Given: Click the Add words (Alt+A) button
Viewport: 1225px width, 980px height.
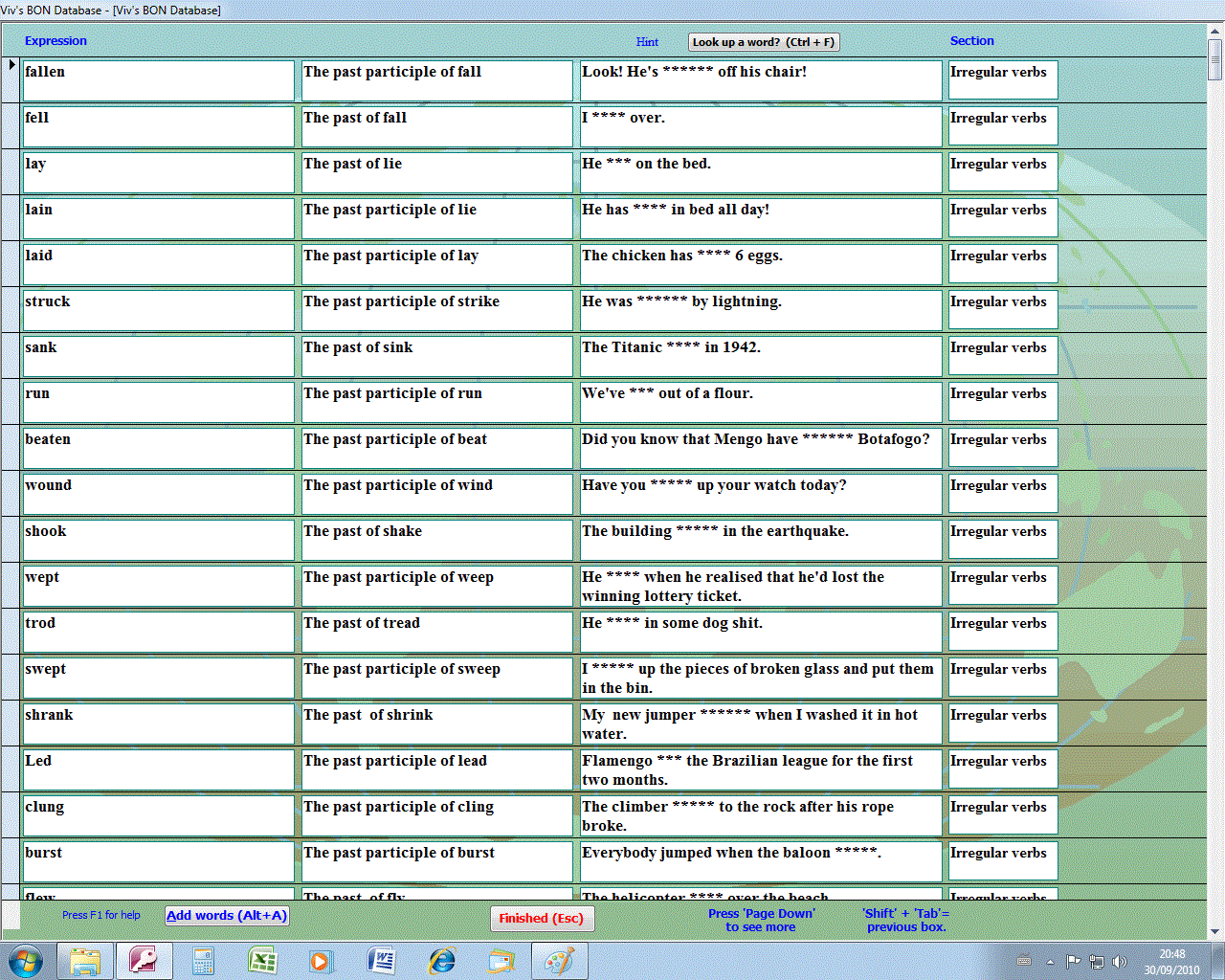Looking at the screenshot, I should pos(227,916).
